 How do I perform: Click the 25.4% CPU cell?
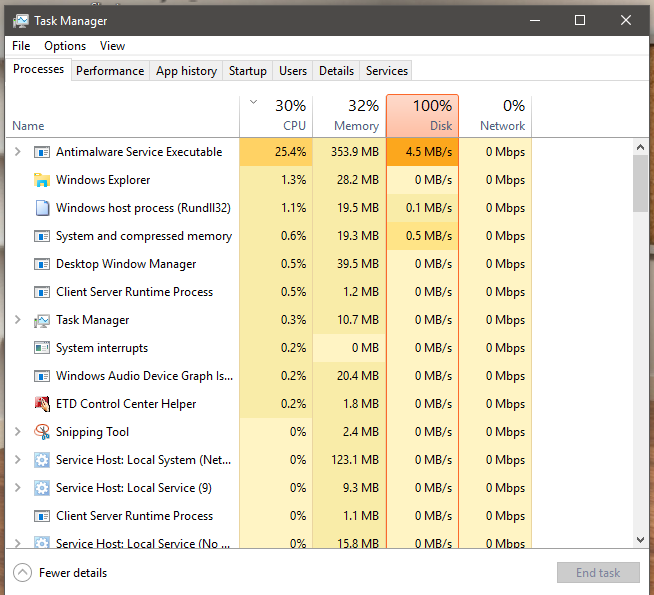point(276,152)
